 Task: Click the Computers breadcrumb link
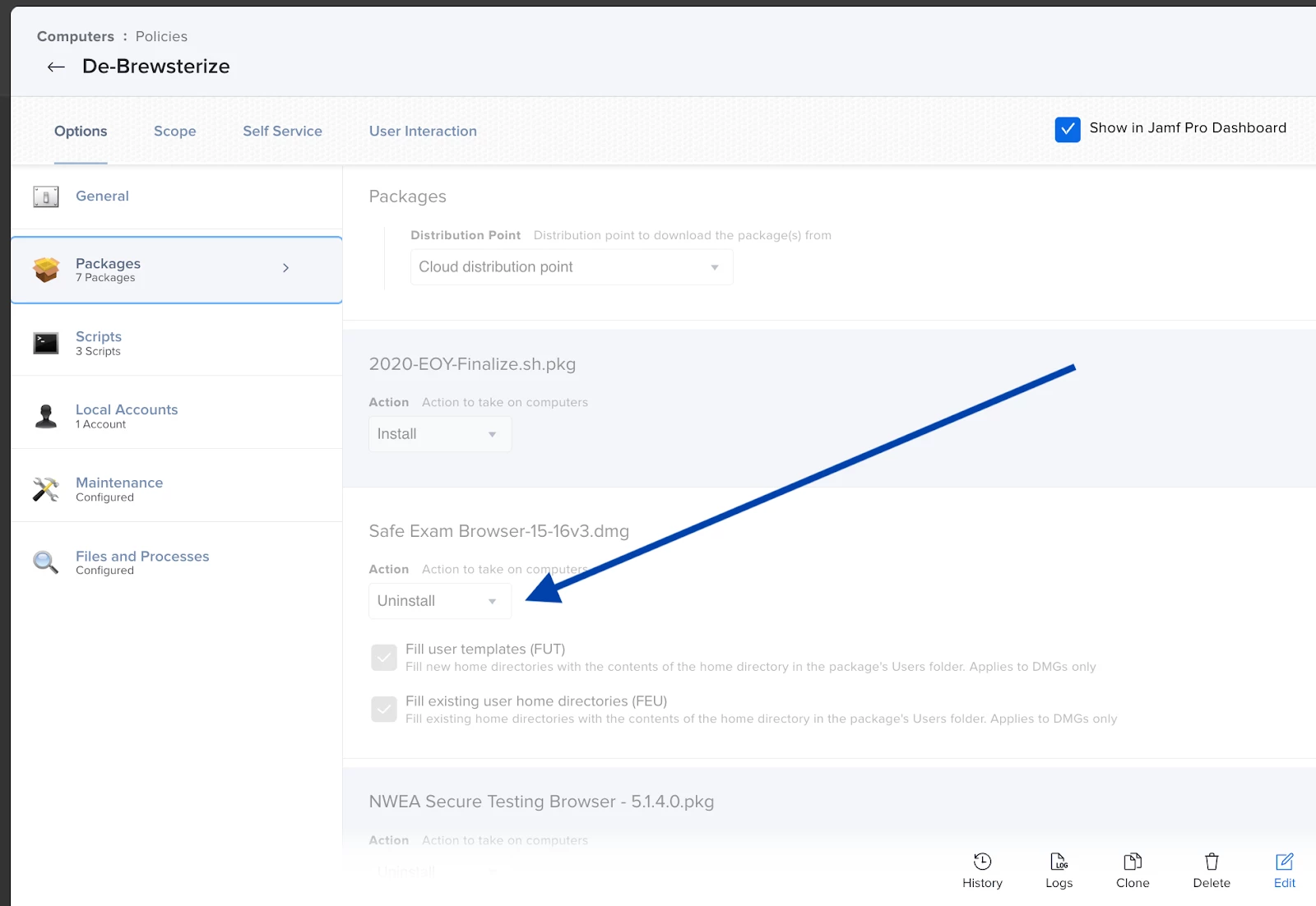coord(76,37)
